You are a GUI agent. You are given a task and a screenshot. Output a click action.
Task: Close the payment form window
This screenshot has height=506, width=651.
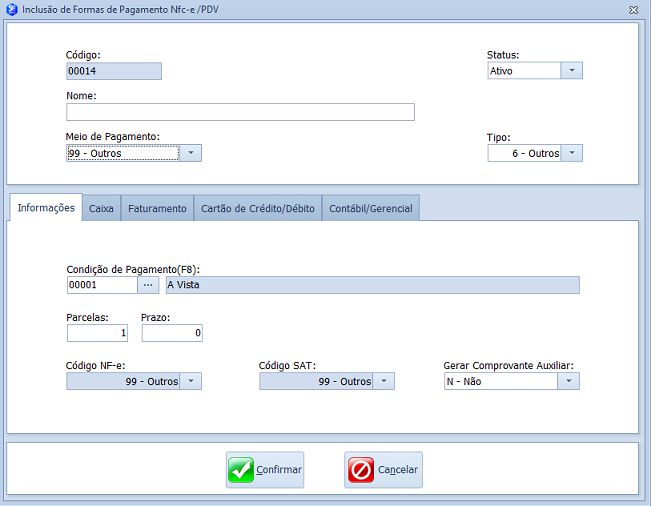pyautogui.click(x=634, y=9)
